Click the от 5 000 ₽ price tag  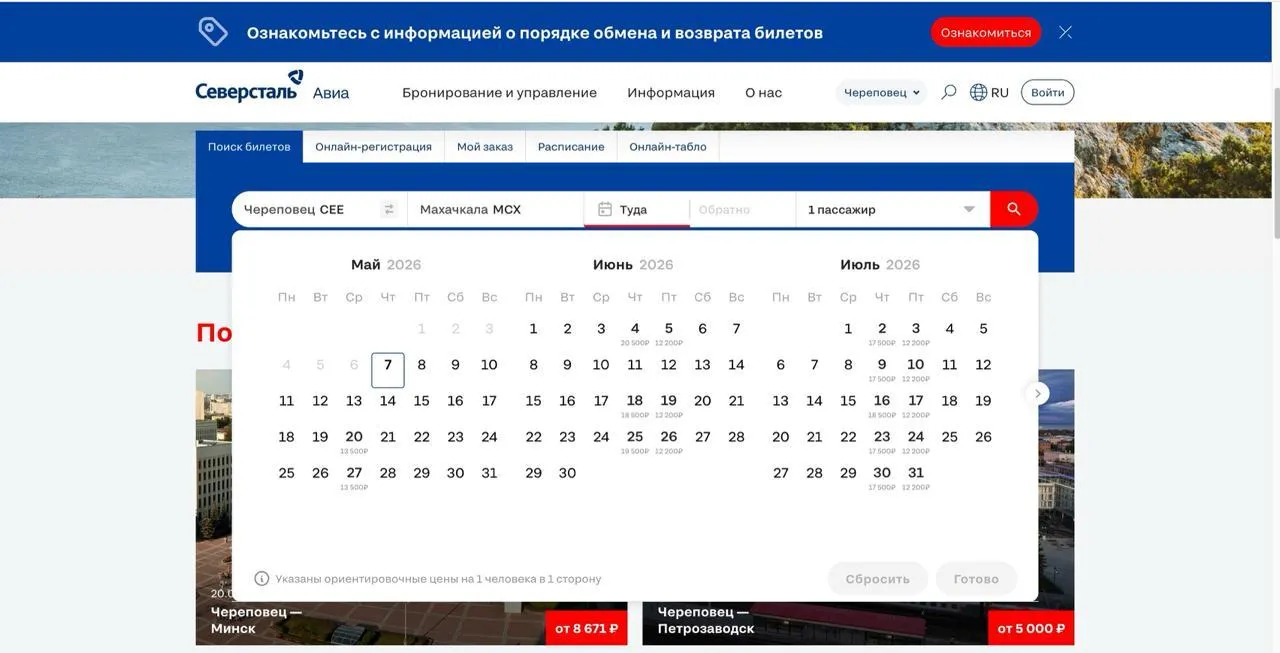[x=1033, y=628]
